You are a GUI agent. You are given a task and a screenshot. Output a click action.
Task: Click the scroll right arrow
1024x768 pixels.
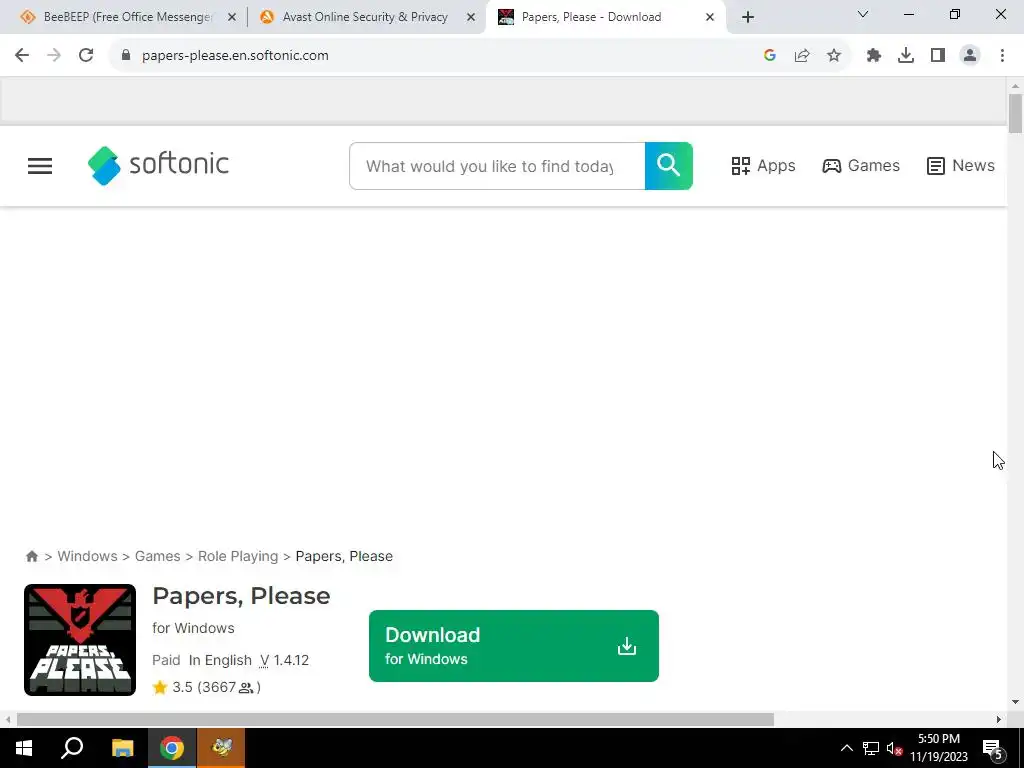(x=999, y=720)
